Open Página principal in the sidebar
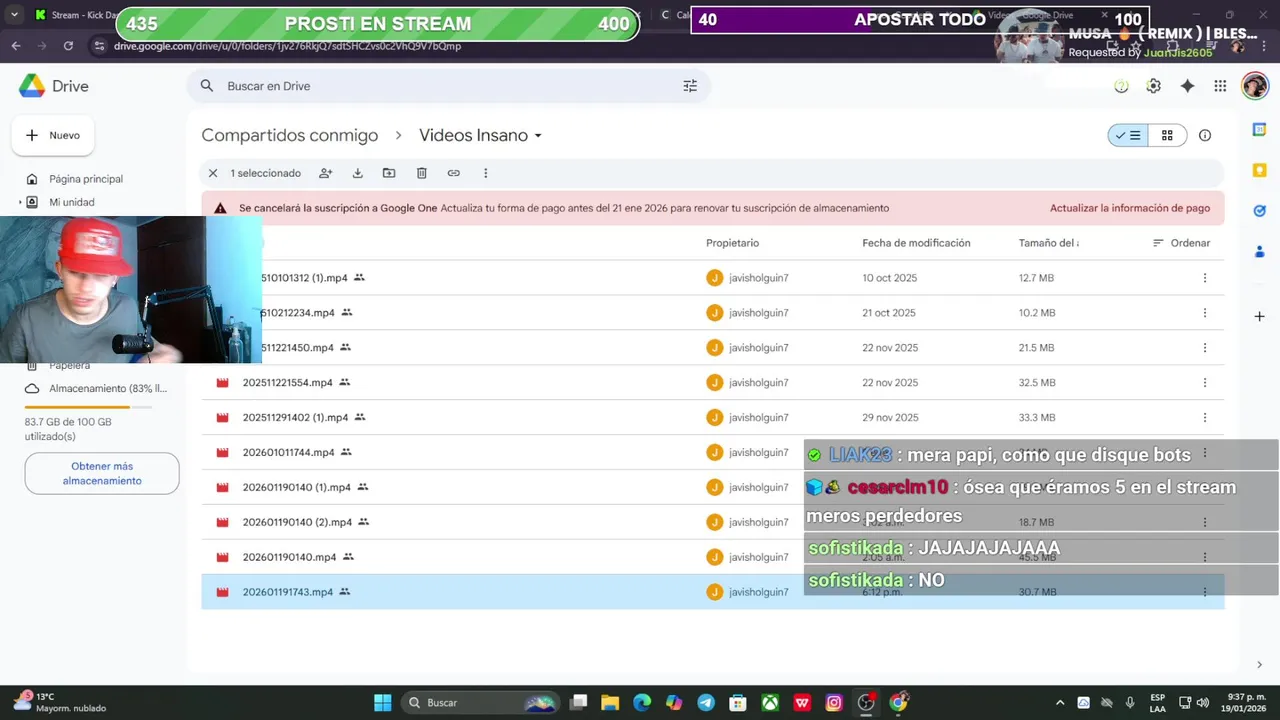Viewport: 1280px width, 720px height. tap(85, 179)
